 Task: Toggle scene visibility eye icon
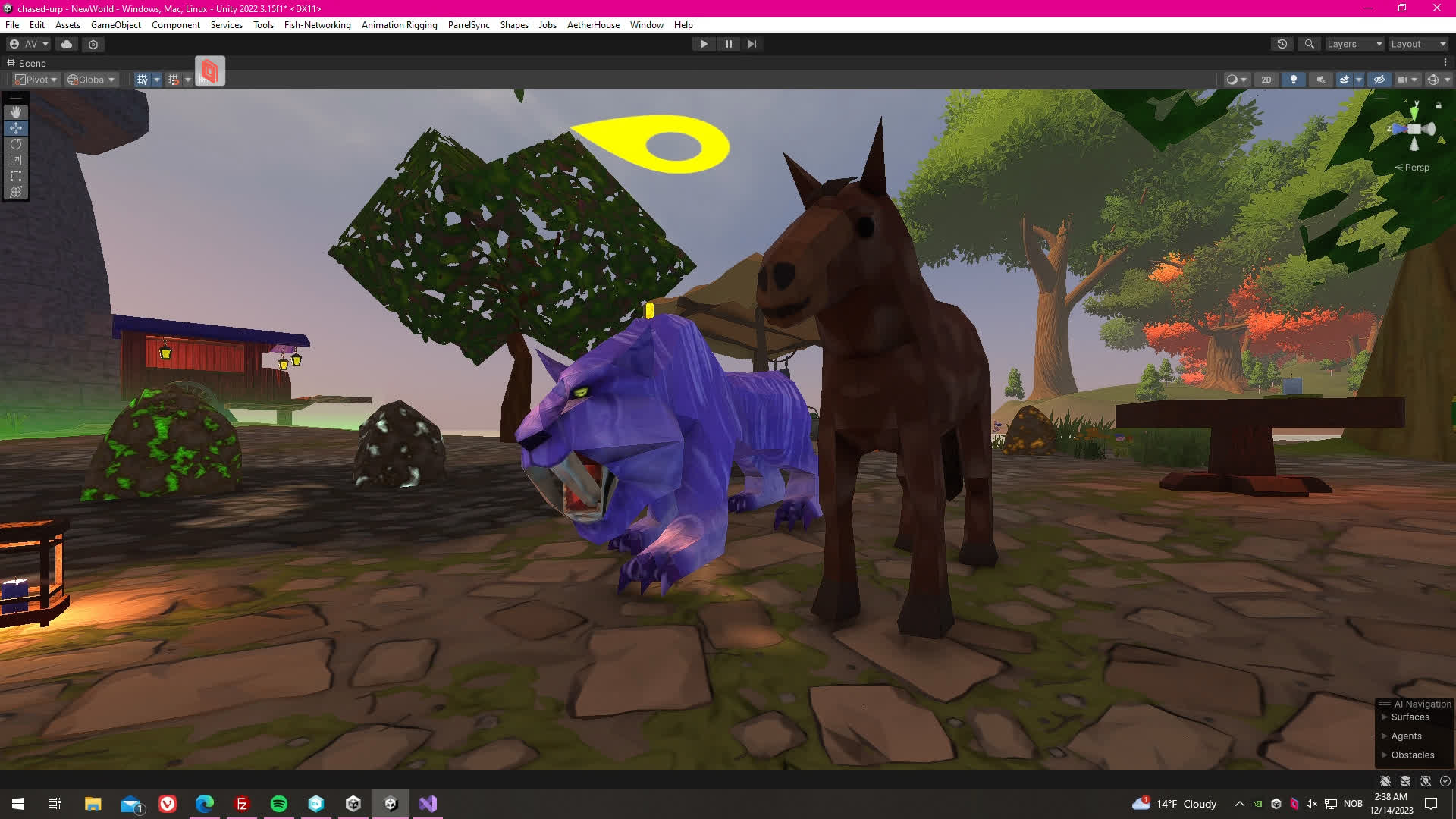coord(1379,80)
